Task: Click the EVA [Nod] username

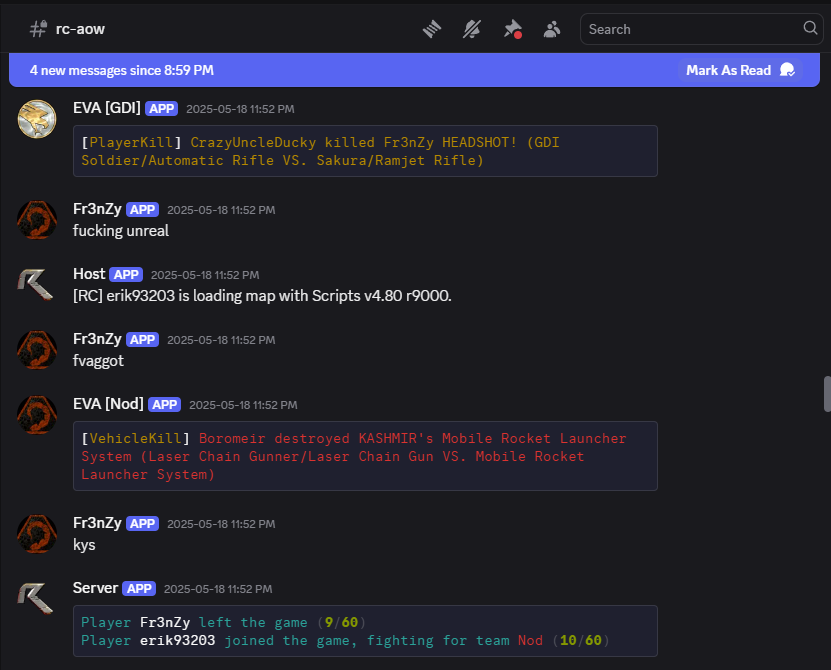Action: 108,404
